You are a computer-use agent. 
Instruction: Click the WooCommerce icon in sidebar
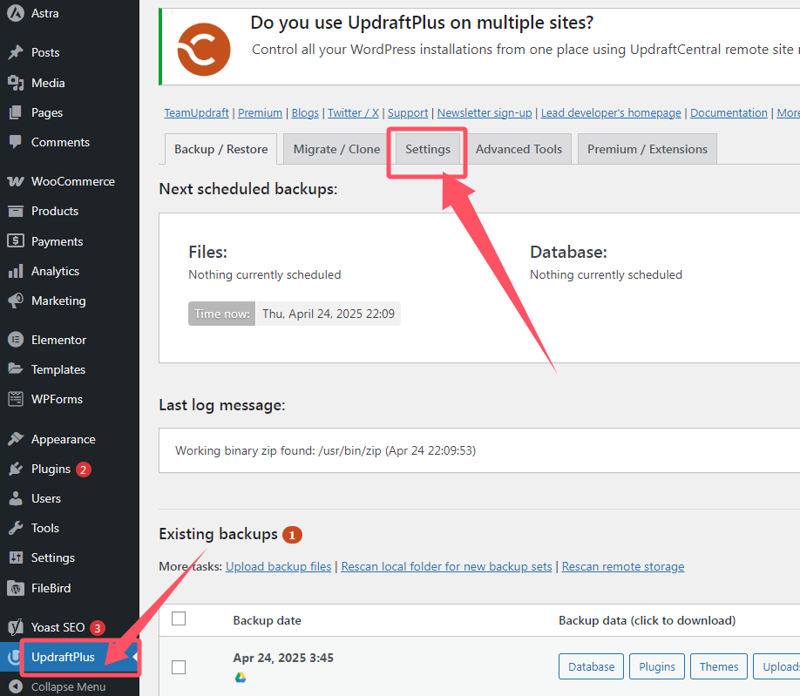(x=15, y=182)
